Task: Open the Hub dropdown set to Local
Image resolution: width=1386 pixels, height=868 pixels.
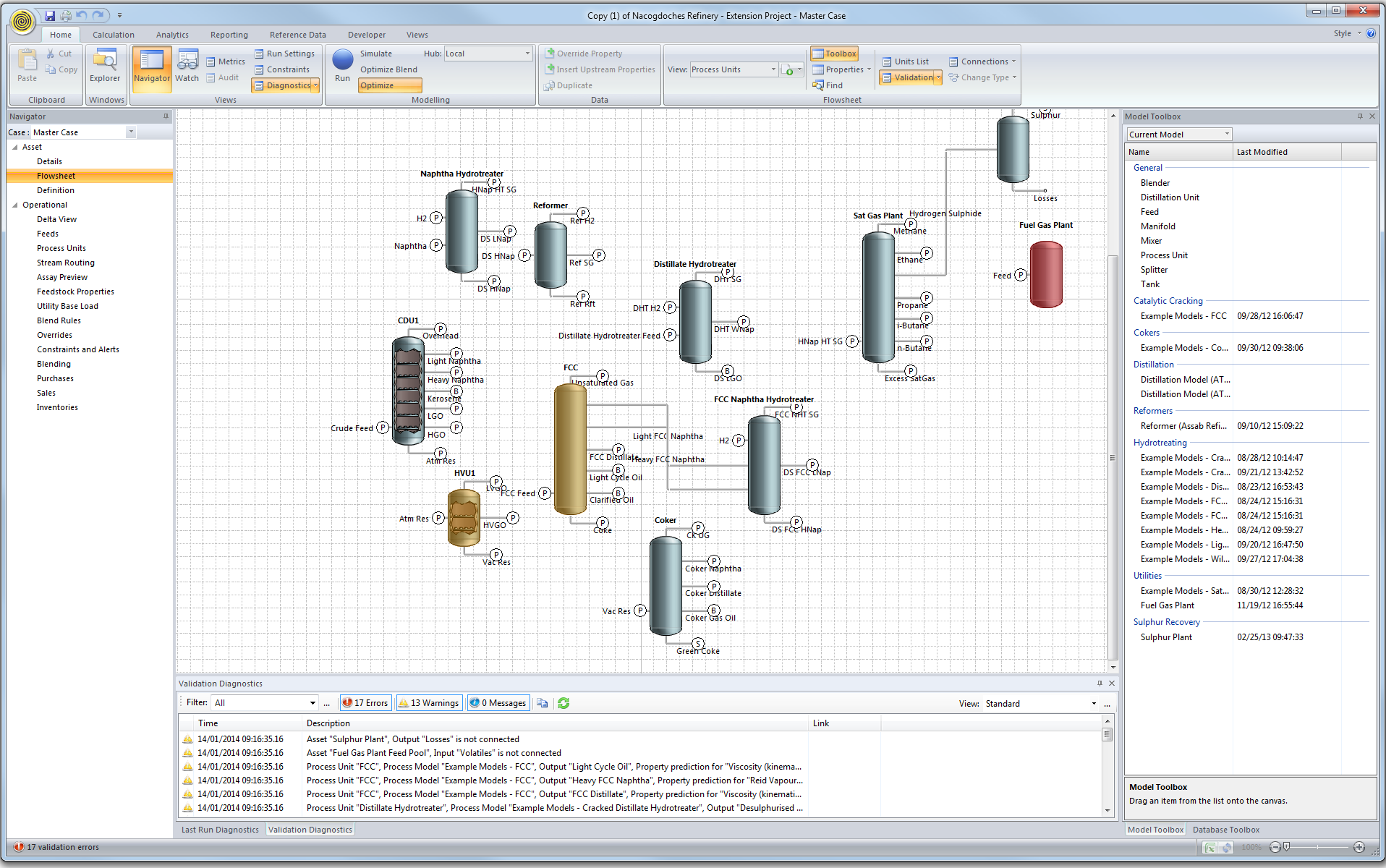Action: coord(488,53)
